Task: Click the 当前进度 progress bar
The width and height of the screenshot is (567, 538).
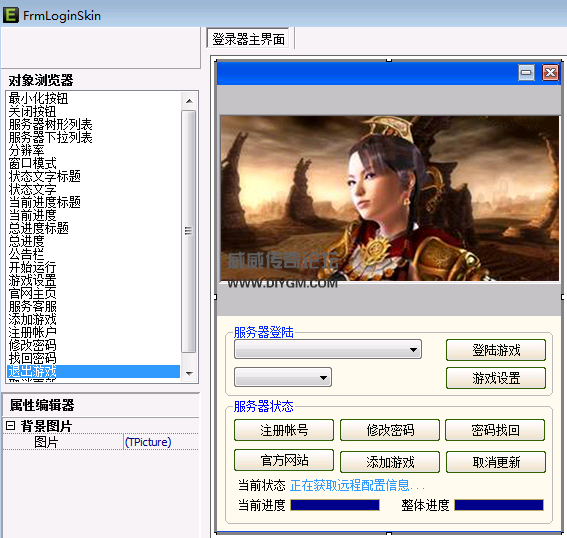Action: [x=335, y=505]
